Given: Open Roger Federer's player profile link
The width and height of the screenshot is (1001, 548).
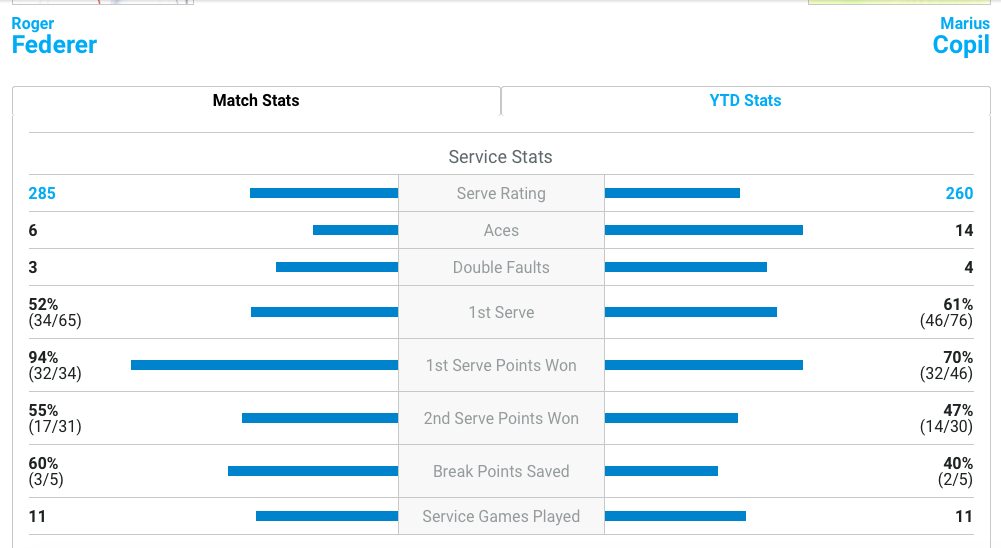Looking at the screenshot, I should coord(54,36).
